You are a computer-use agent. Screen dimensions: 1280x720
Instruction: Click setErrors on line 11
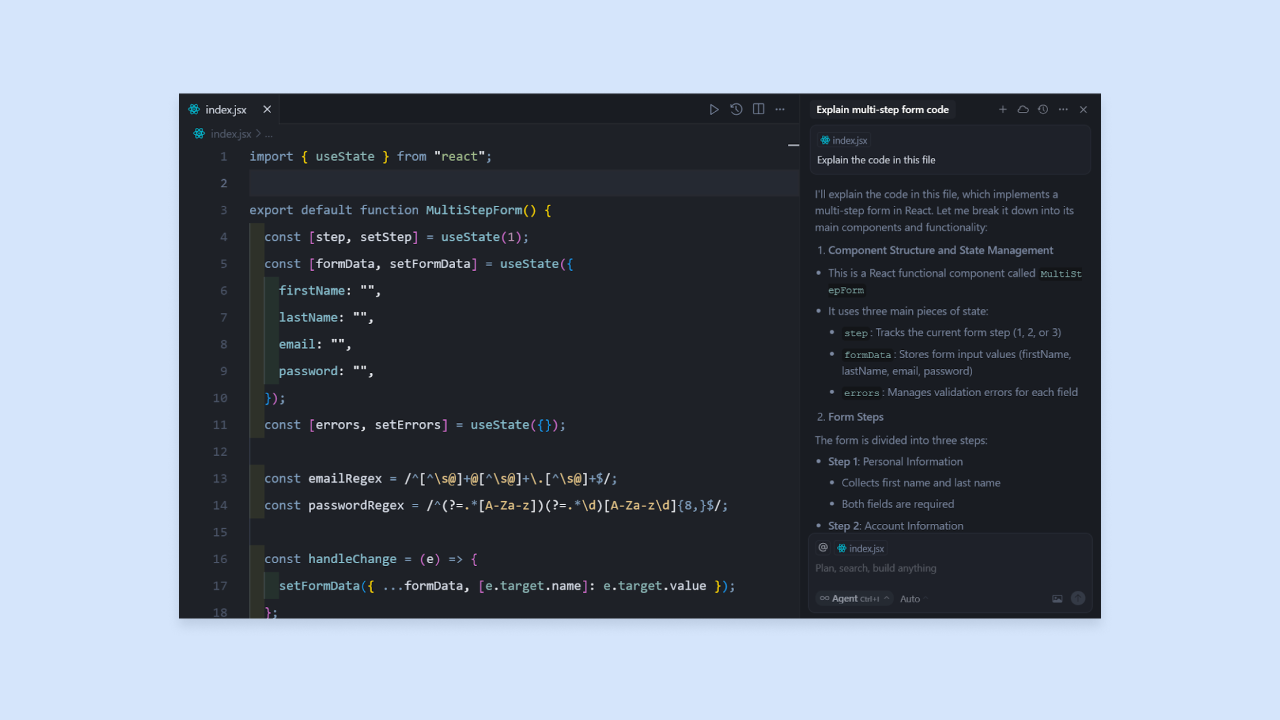coord(408,424)
